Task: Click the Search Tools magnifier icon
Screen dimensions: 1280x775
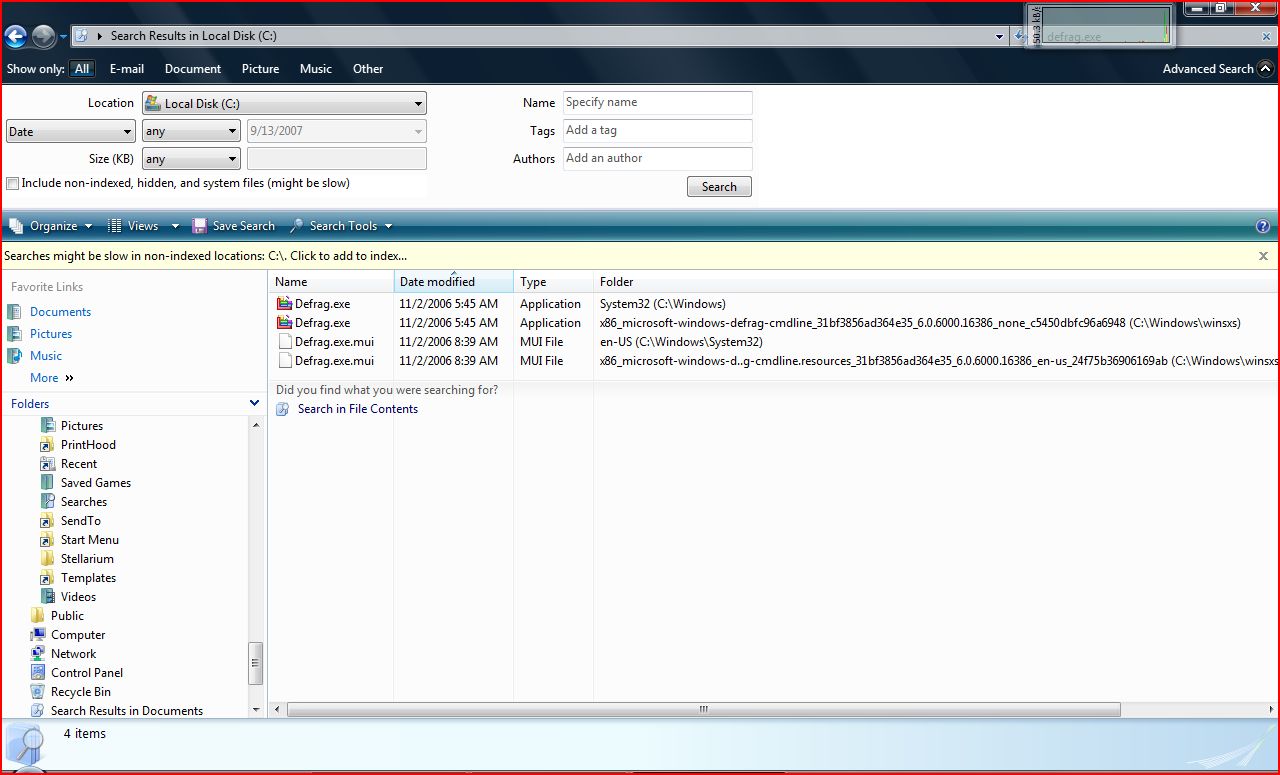Action: coord(296,226)
